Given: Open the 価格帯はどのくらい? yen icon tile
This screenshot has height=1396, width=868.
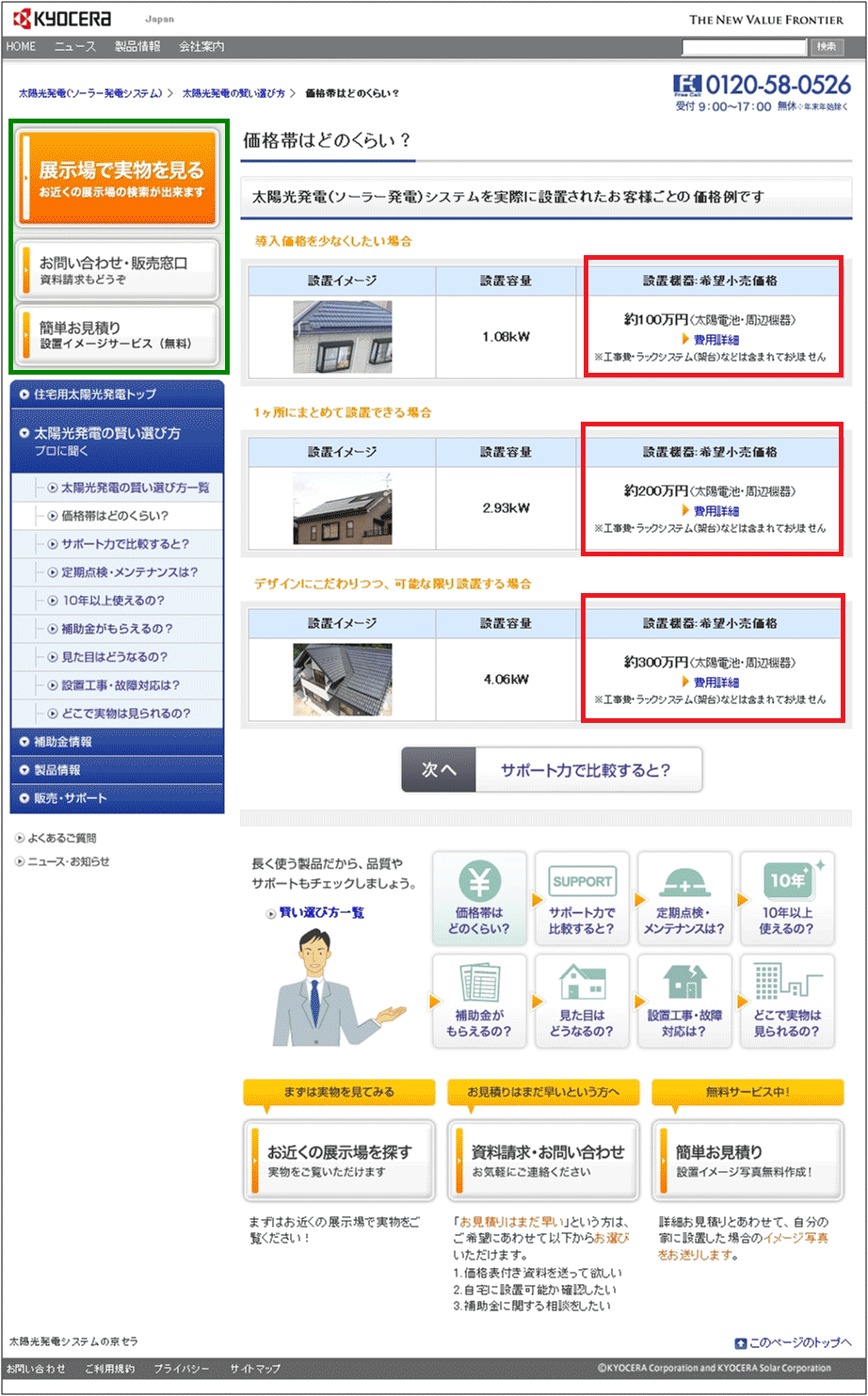Looking at the screenshot, I should pos(480,899).
